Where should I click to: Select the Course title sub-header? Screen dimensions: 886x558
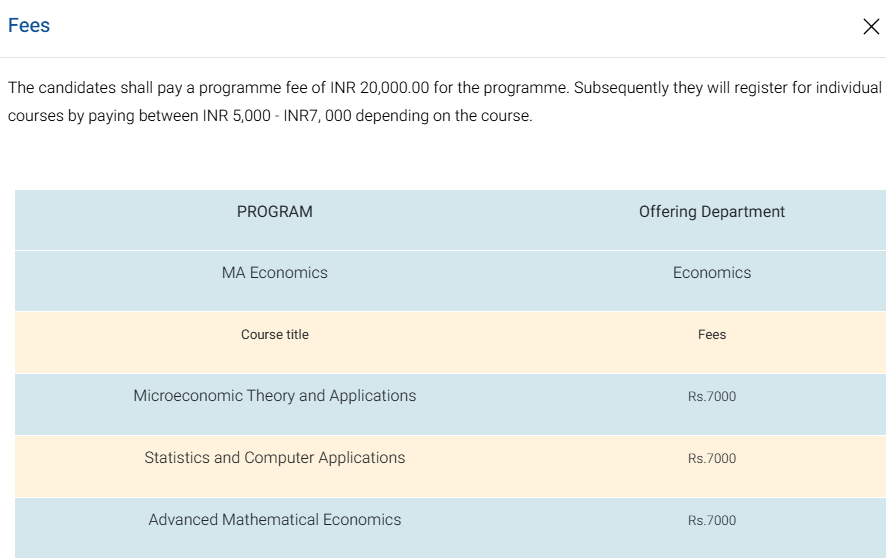(x=274, y=335)
